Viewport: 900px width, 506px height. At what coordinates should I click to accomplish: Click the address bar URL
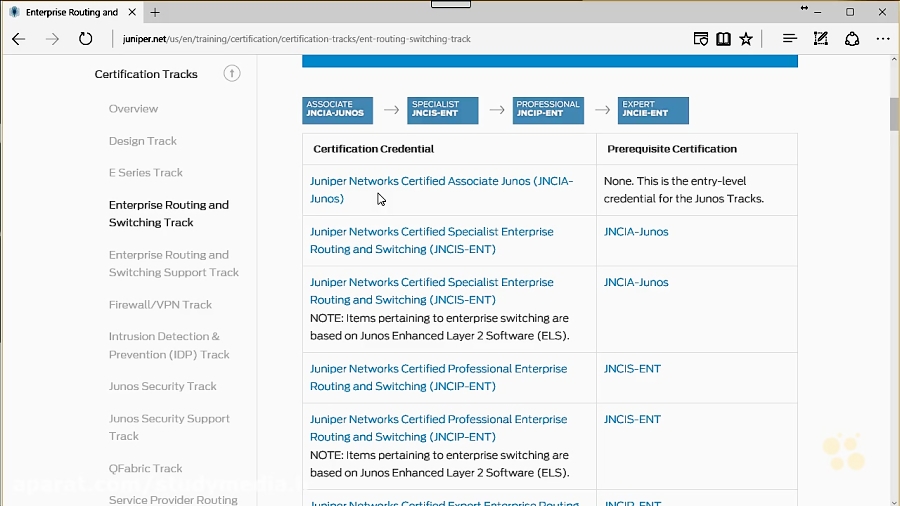[297, 39]
